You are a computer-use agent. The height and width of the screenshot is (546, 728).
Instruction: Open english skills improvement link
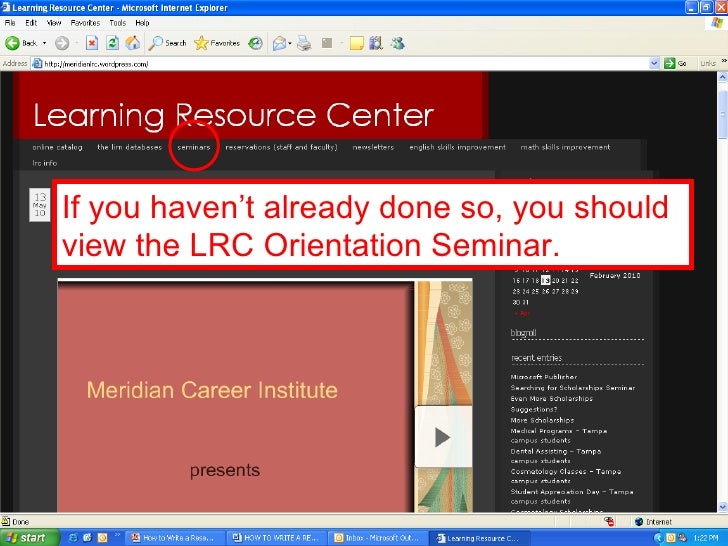(457, 147)
